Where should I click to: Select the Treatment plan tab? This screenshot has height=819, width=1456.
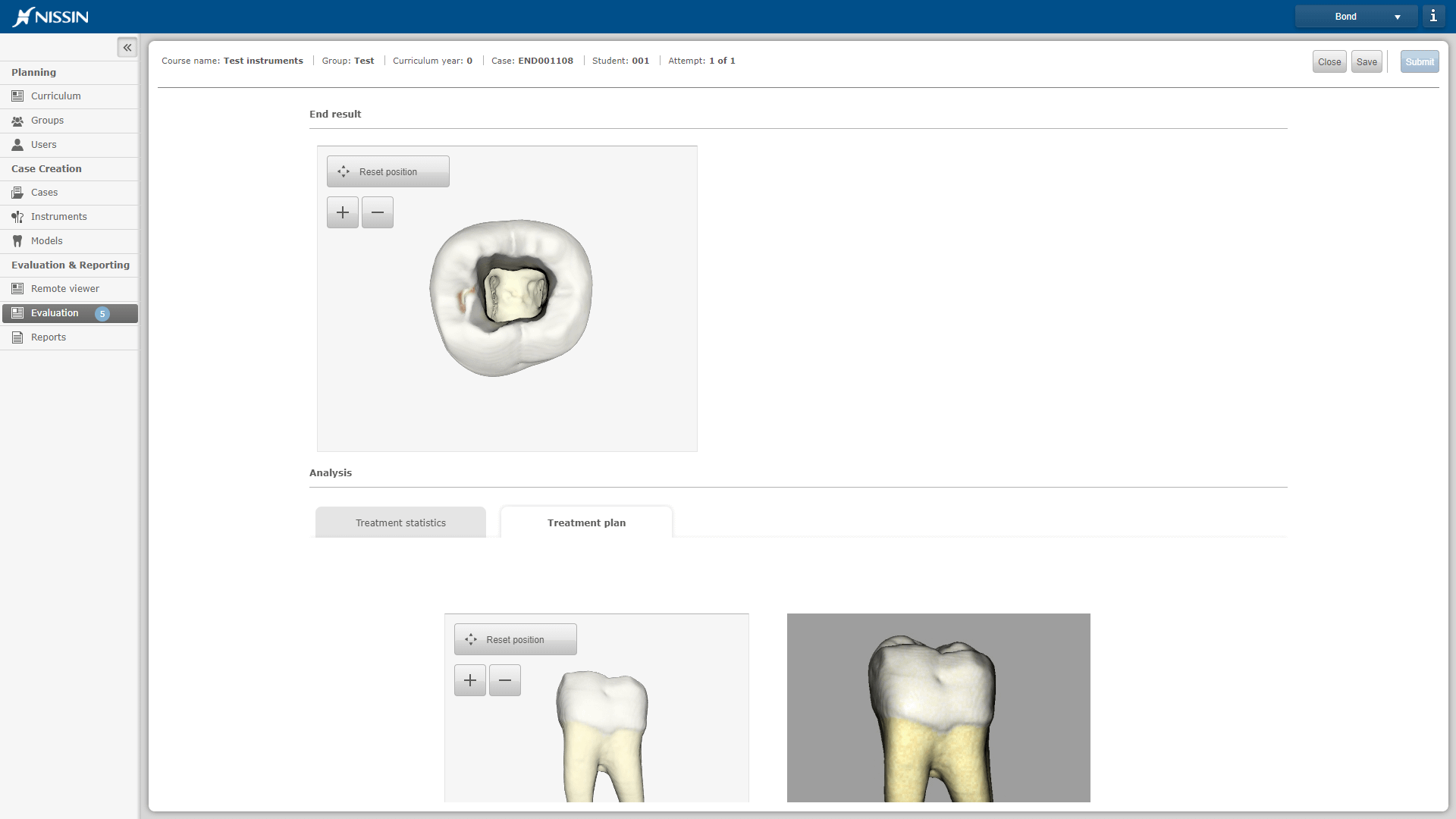tap(586, 522)
